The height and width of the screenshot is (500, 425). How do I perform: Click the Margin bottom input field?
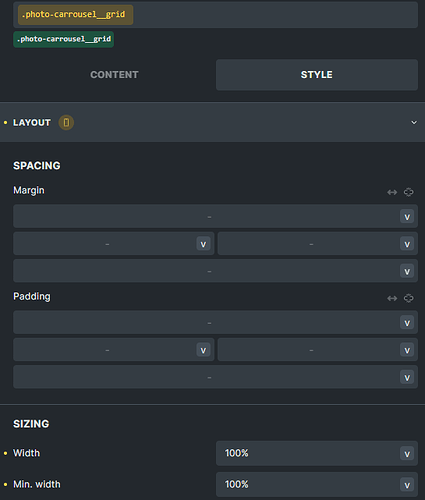(x=207, y=271)
